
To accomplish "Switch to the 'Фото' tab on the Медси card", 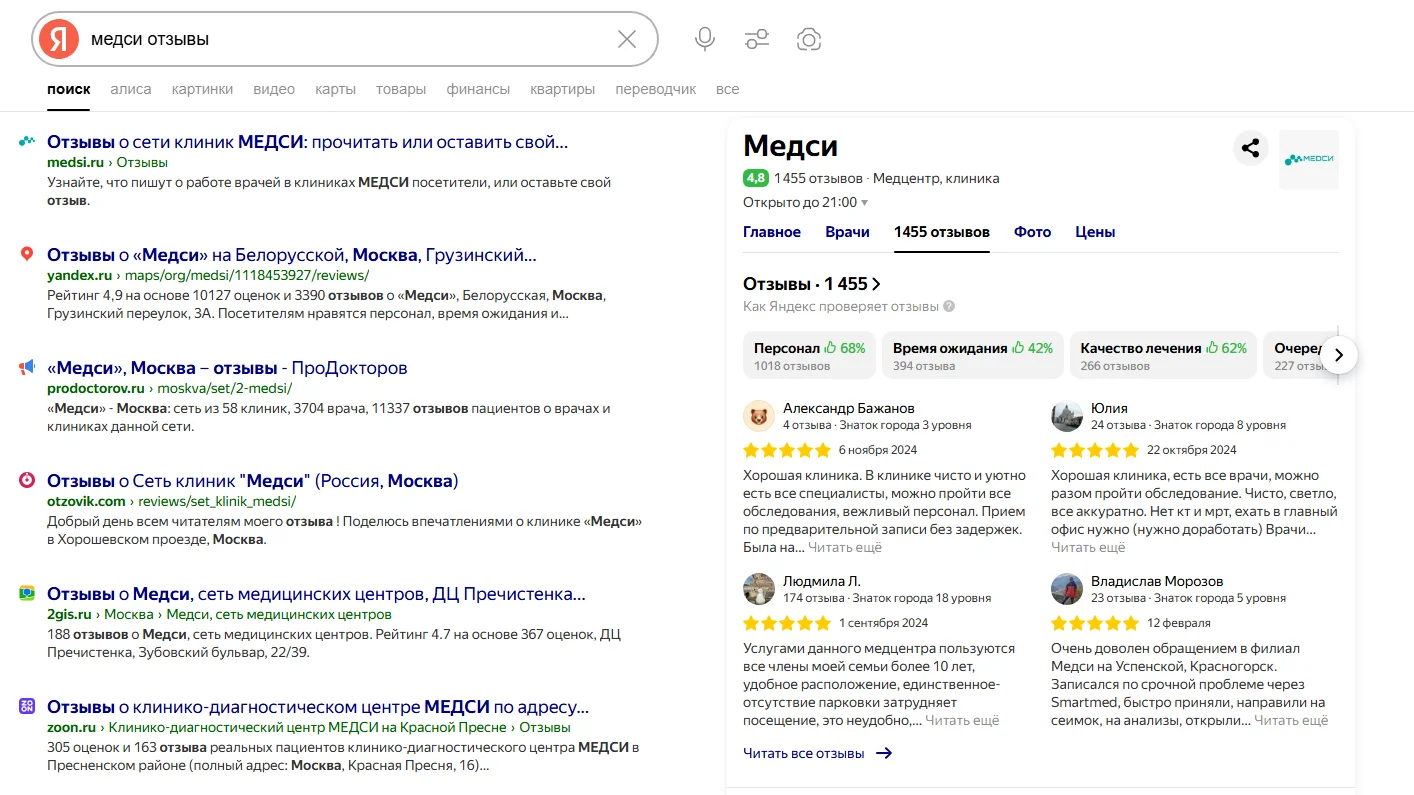I will click(1032, 231).
